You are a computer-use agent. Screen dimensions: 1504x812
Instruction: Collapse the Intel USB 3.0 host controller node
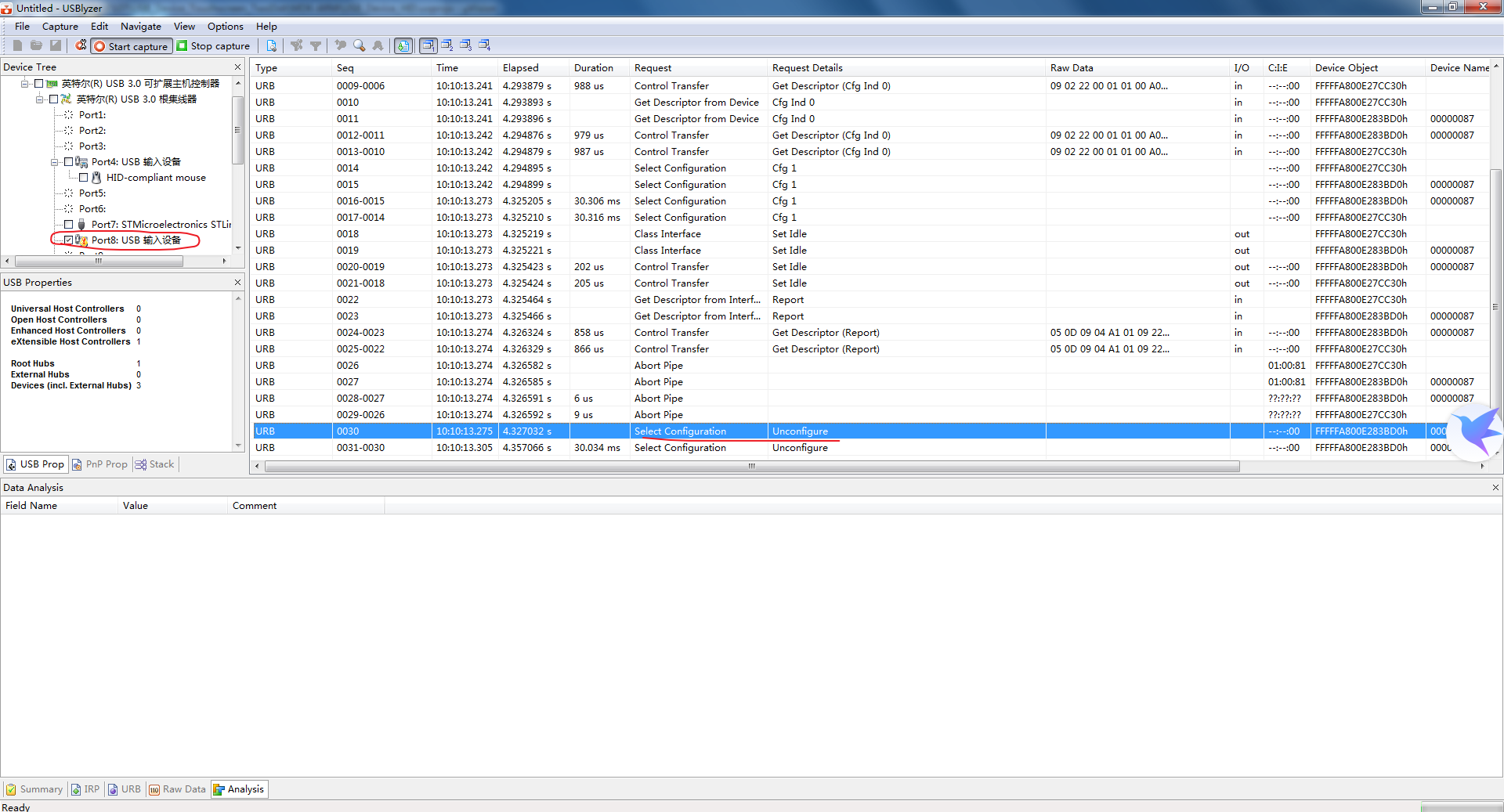[25, 84]
